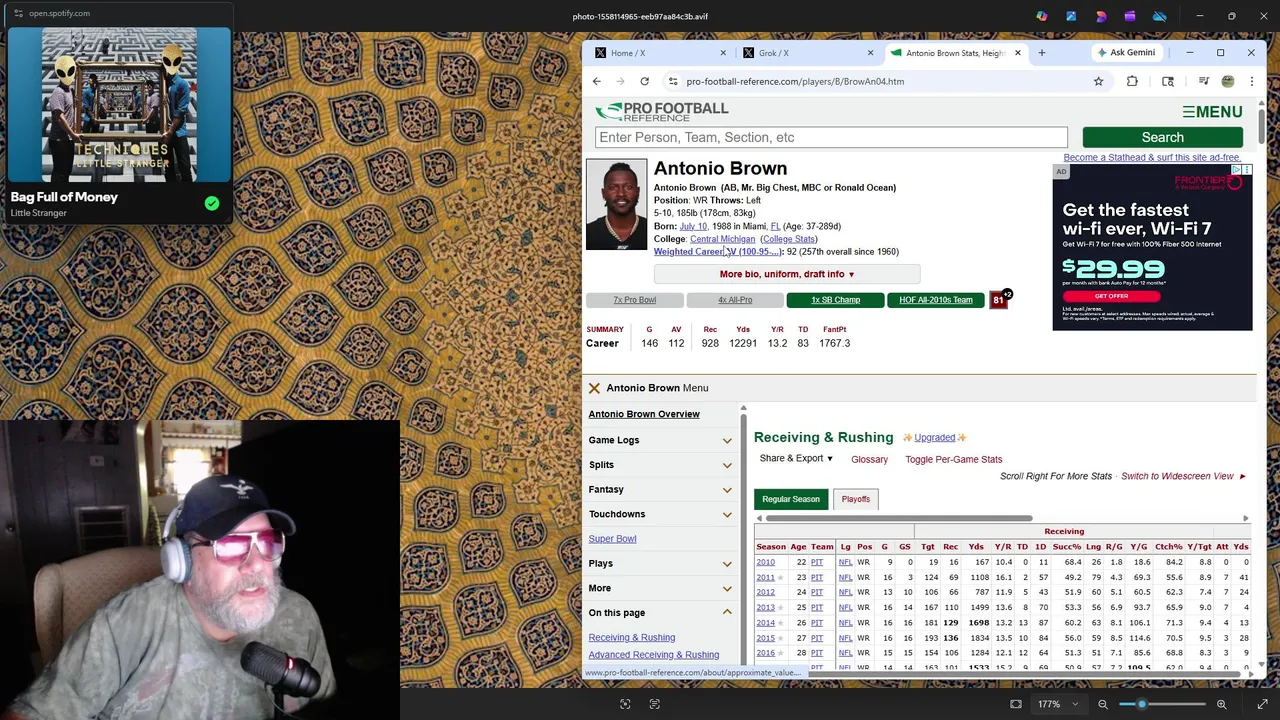Click in the Enter Person, Team search field
1280x720 pixels.
coord(831,137)
